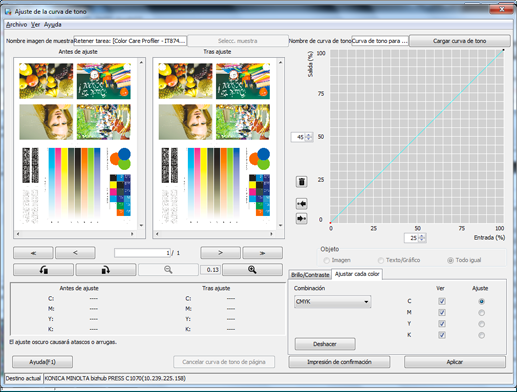Rotate image counterclockwise with rotate-left icon

(43, 270)
